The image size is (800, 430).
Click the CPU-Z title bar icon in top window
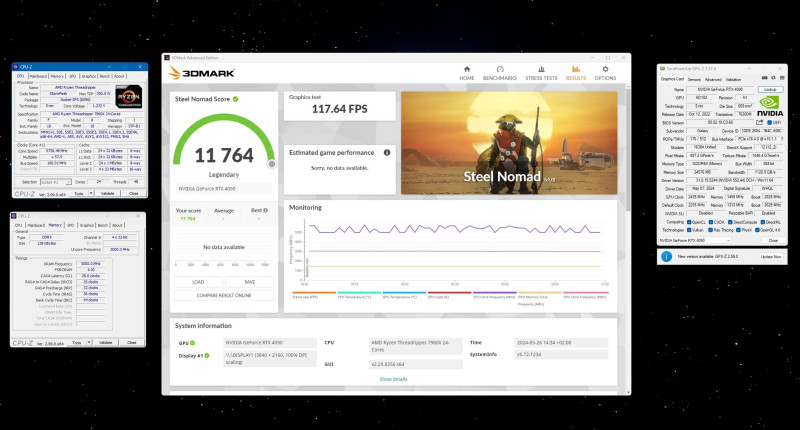coord(15,67)
